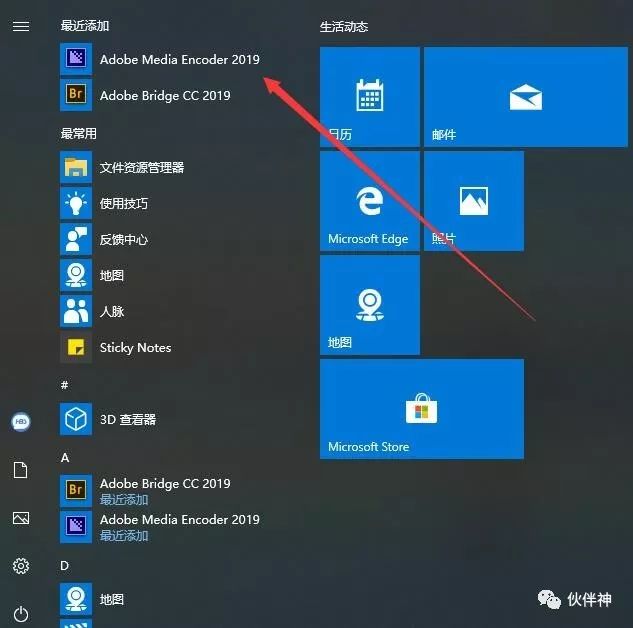Screen dimensions: 633x628
Task: Open 地图 in the 最常用 list
Action: pos(92,275)
